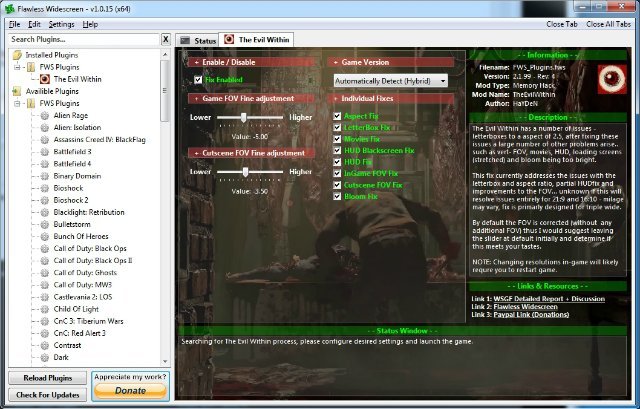Viewport: 640px width, 409px height.
Task: Click the FWS Plugins folder icon under Availible Plugins
Action: (x=31, y=103)
